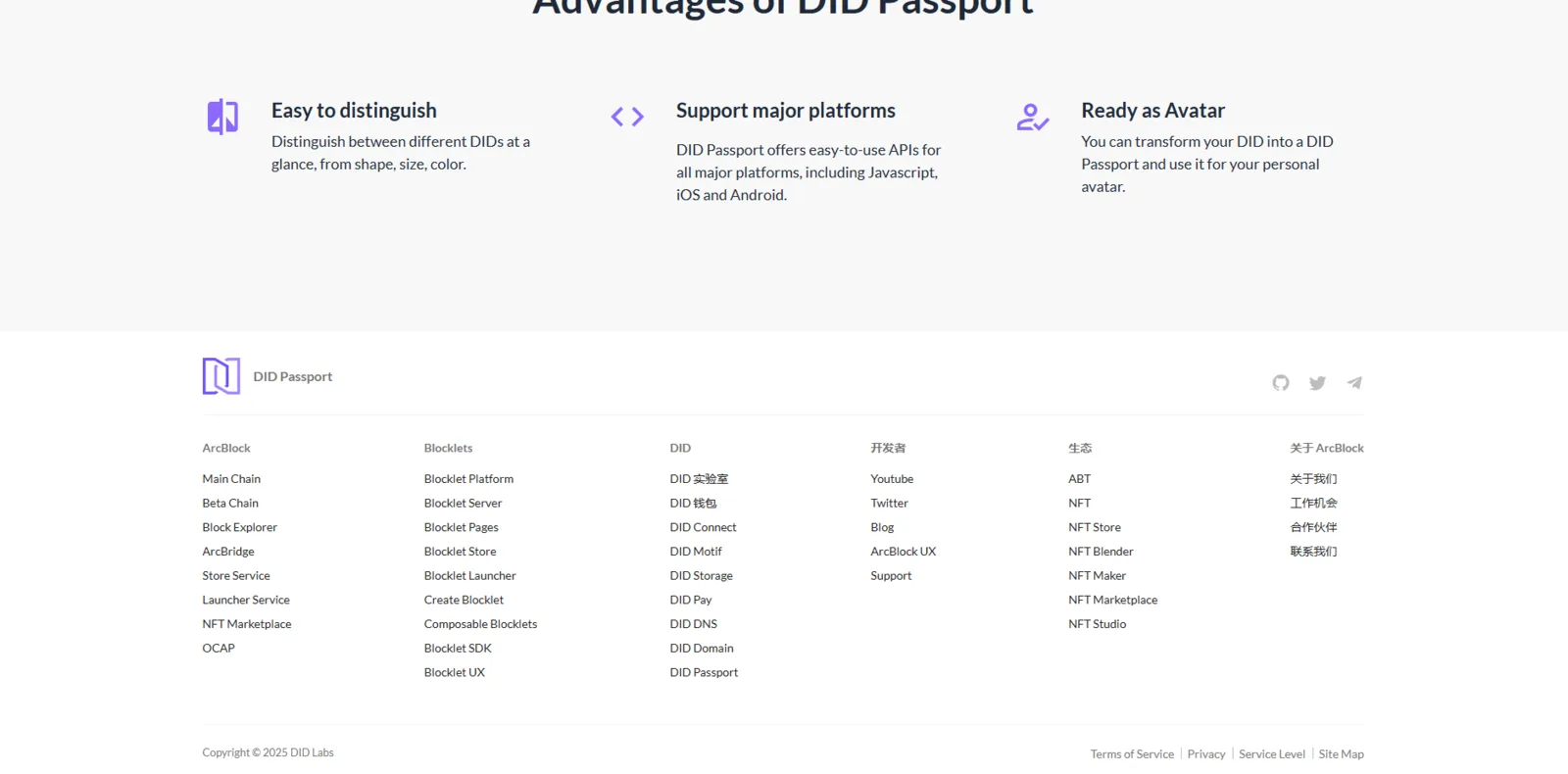The image size is (1568, 774).
Task: Open NFT Marketplace under ArcBlock column
Action: [x=247, y=624]
